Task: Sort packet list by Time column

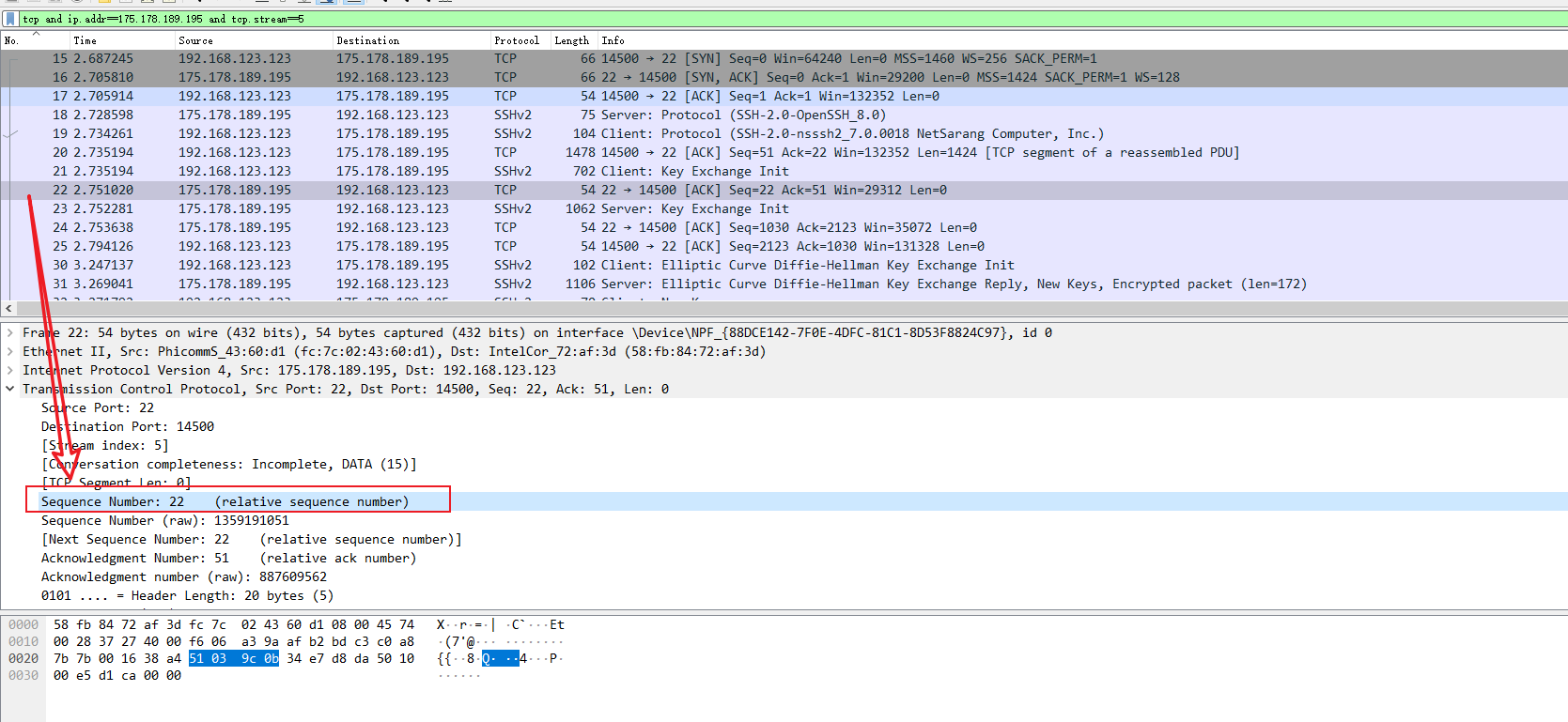Action: click(122, 40)
